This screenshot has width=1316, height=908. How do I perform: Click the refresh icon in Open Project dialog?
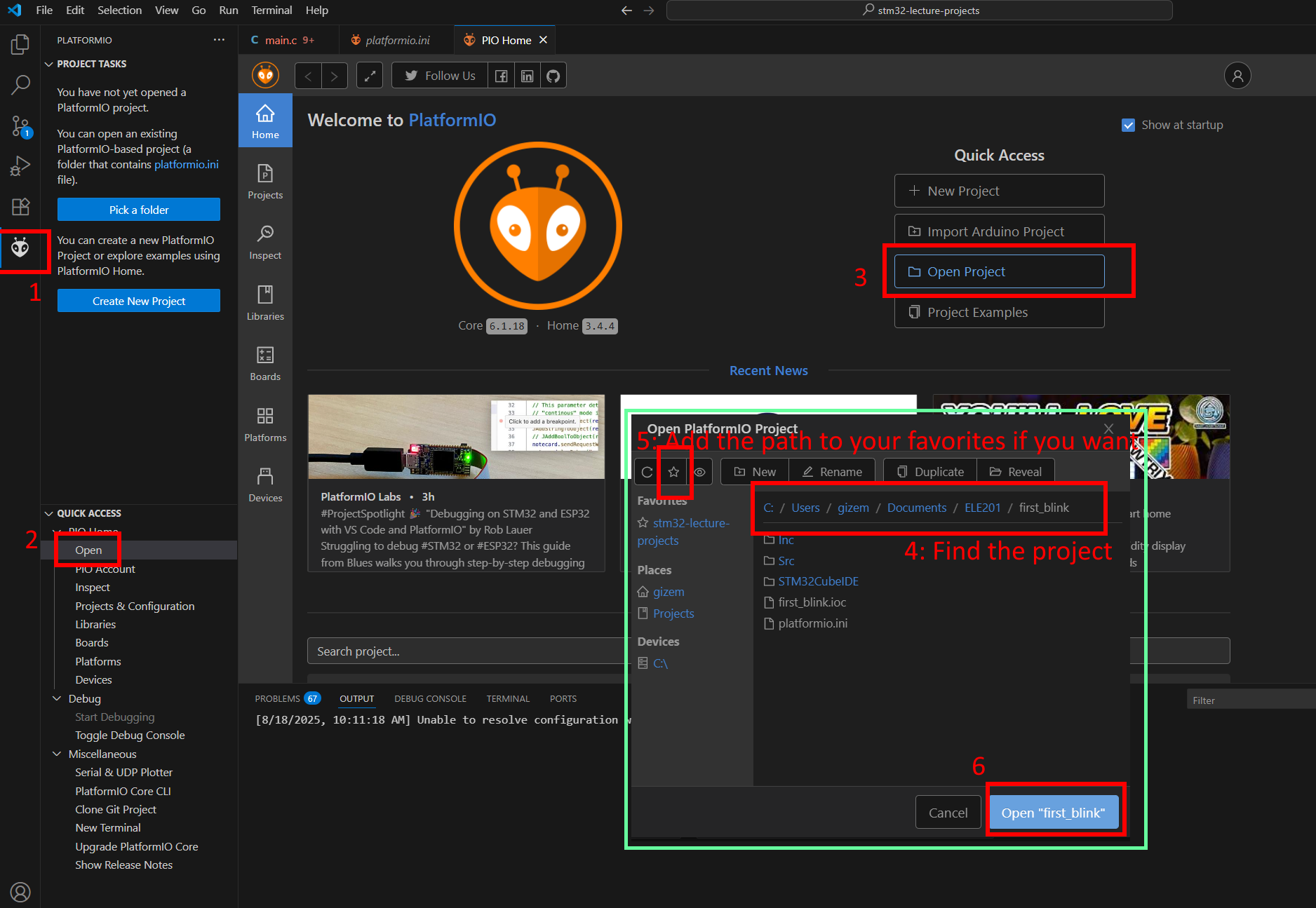click(x=647, y=472)
